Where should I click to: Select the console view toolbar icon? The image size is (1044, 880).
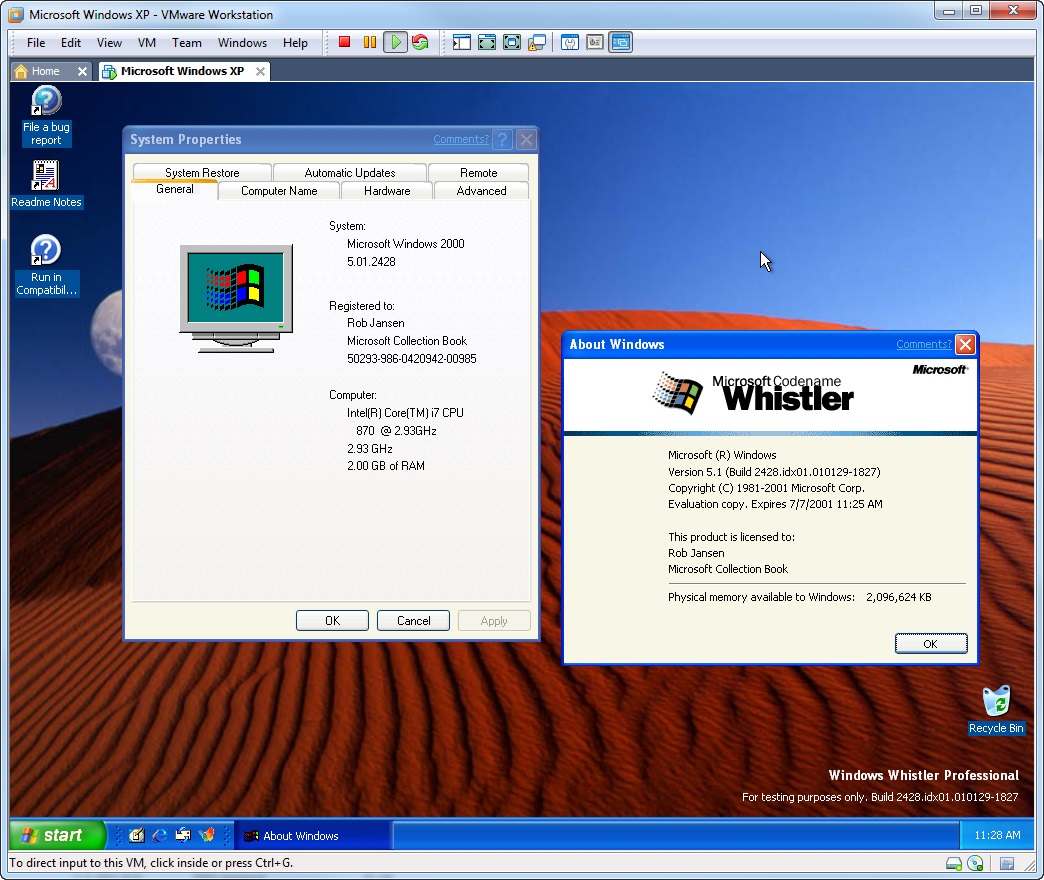coord(620,43)
